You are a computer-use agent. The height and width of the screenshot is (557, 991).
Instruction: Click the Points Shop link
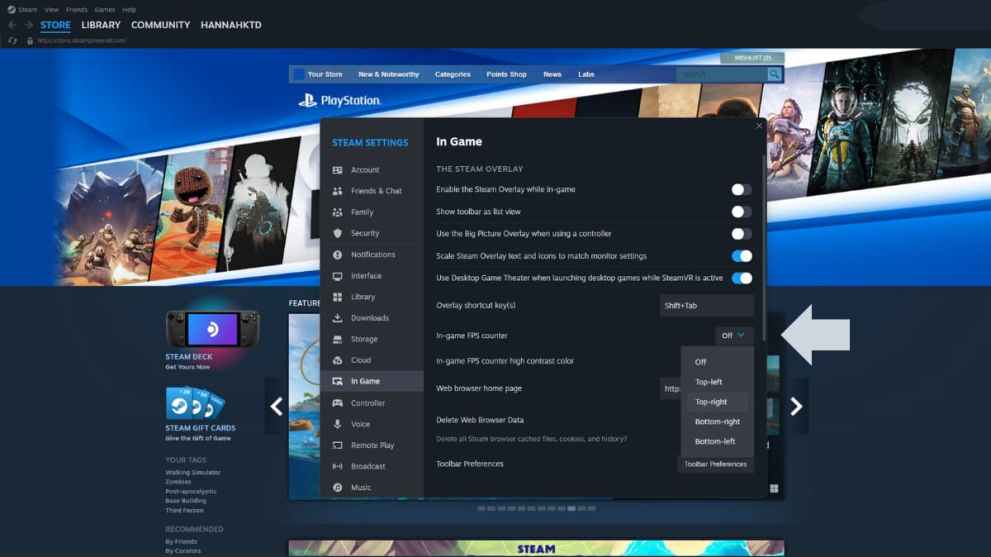click(506, 74)
